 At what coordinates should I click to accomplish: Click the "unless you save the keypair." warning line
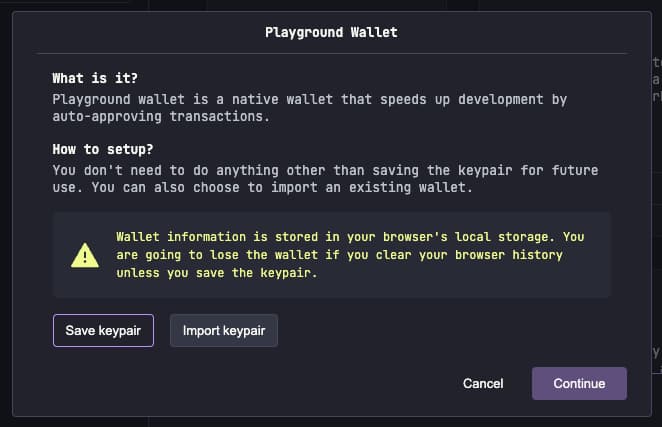coord(217,273)
